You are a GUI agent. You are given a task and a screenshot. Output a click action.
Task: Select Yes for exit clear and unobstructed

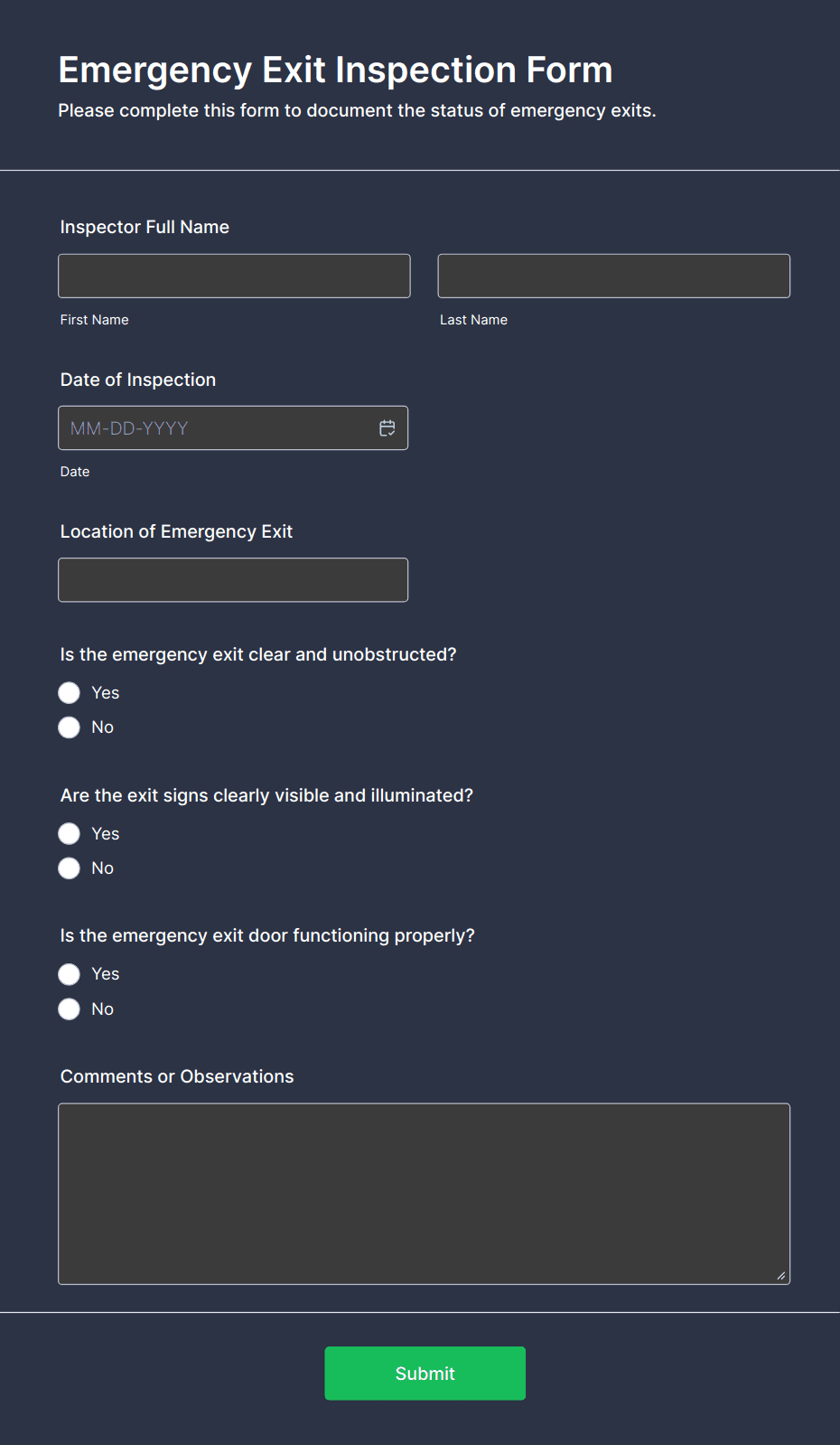coord(70,693)
